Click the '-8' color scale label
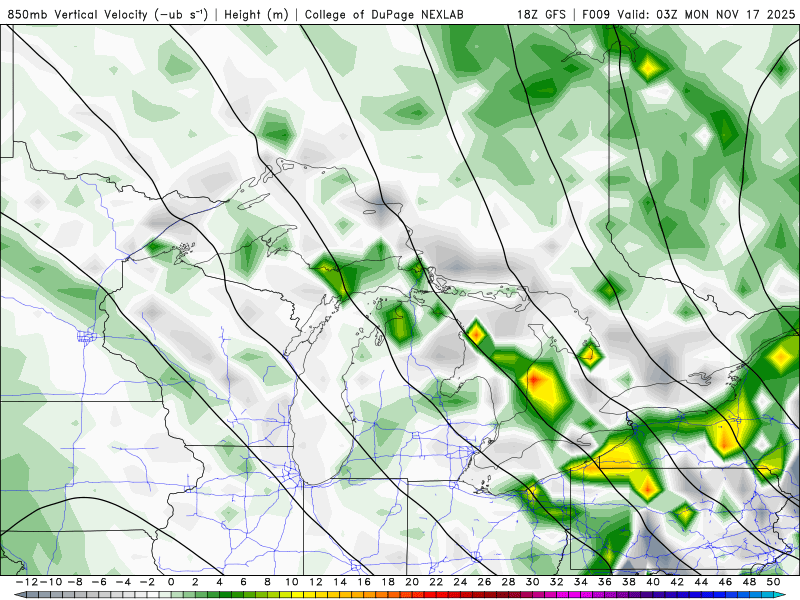Image resolution: width=800 pixels, height=600 pixels. [74, 582]
